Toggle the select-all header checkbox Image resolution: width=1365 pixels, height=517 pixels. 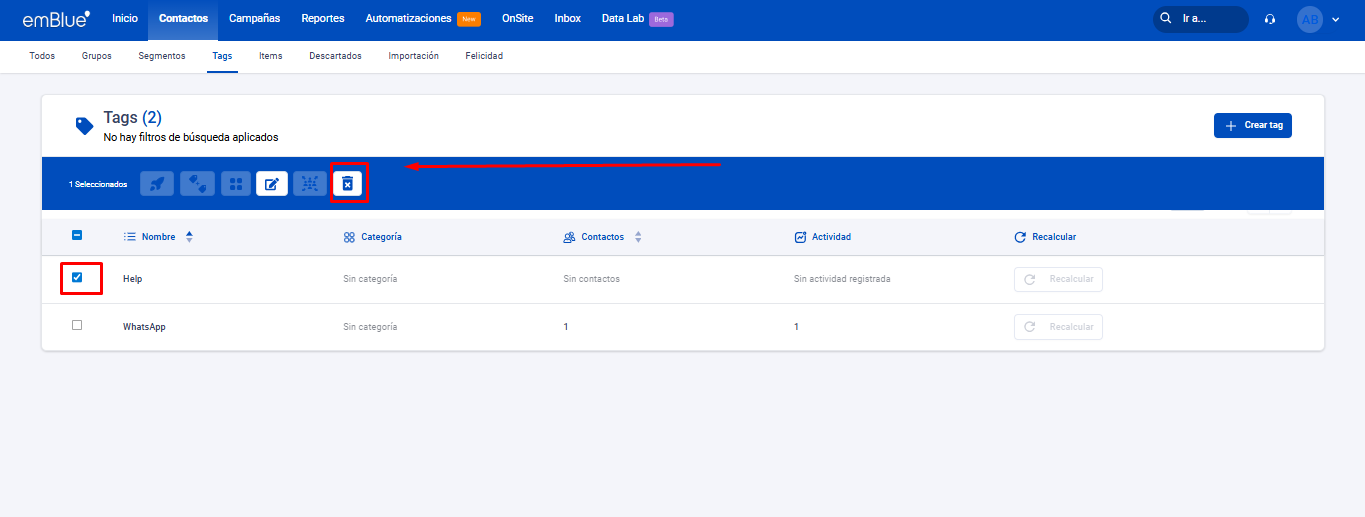(x=77, y=237)
